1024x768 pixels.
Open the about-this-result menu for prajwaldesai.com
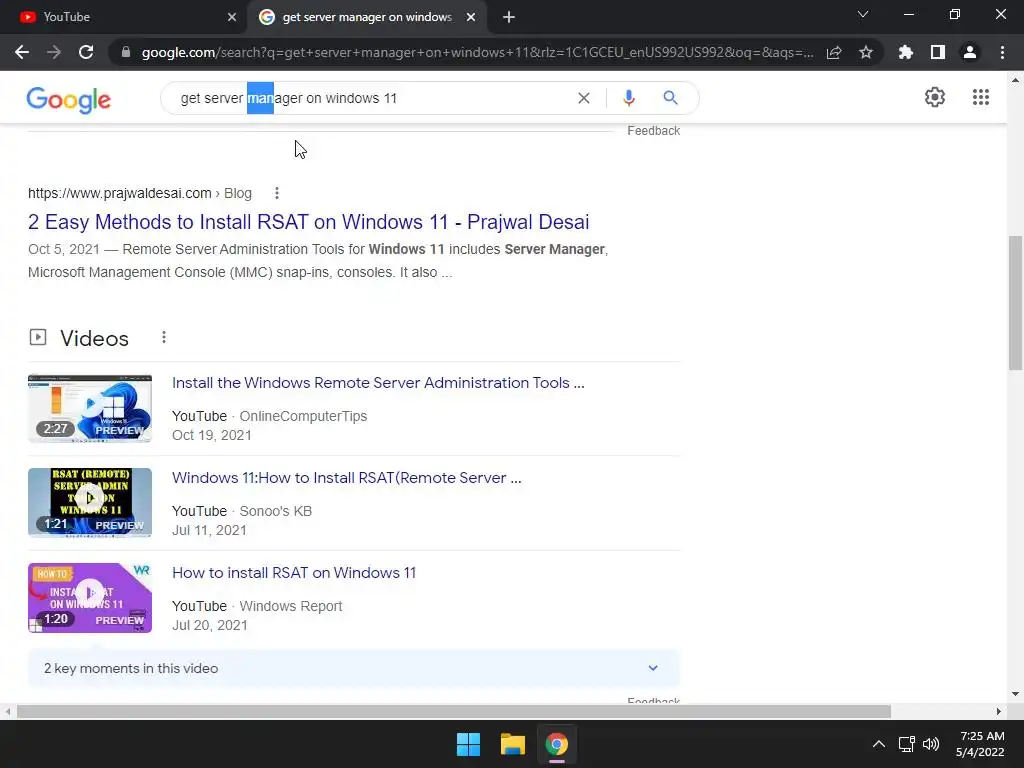point(277,193)
